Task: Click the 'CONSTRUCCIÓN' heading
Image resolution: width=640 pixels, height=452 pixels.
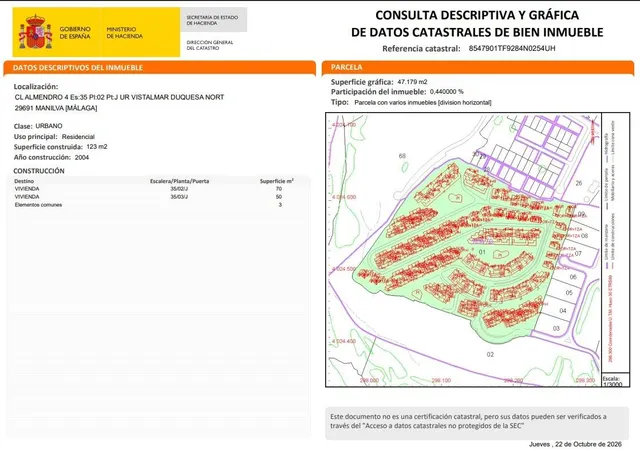Action: 39,171
